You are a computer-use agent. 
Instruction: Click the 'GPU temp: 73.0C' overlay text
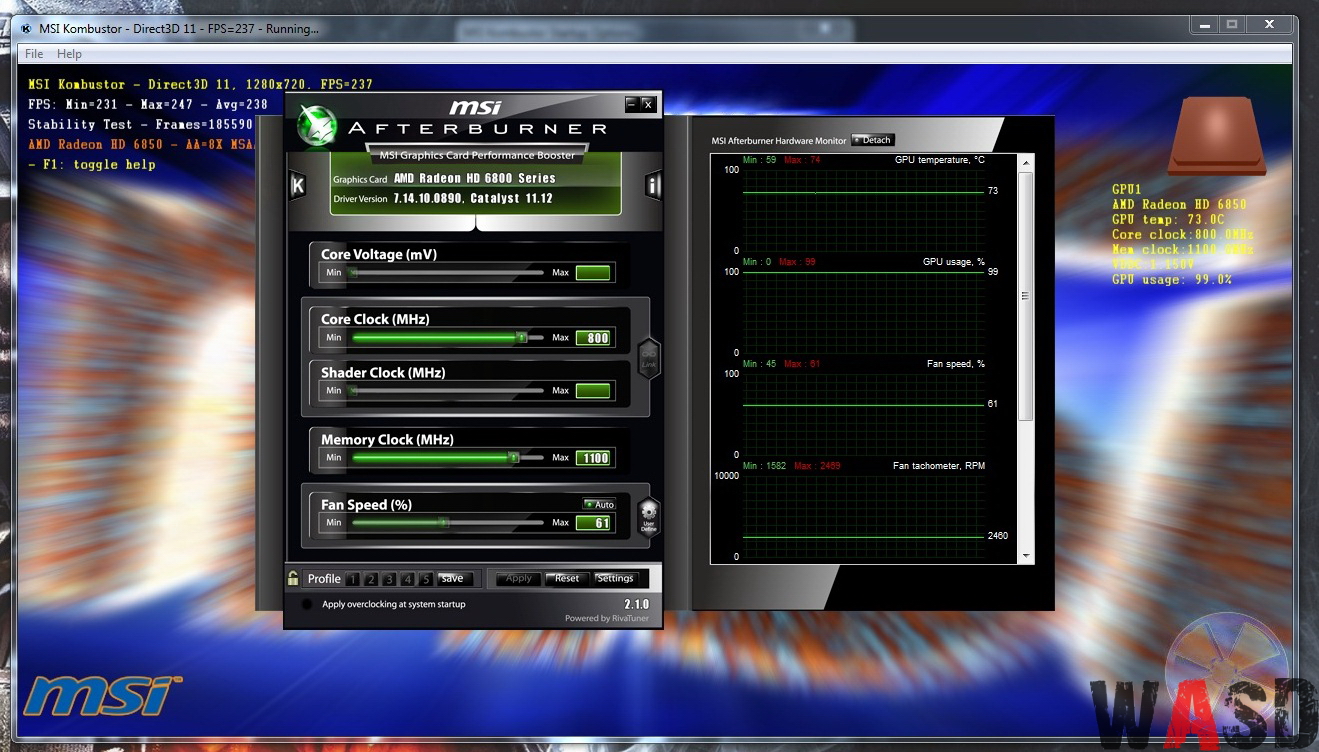point(1168,219)
